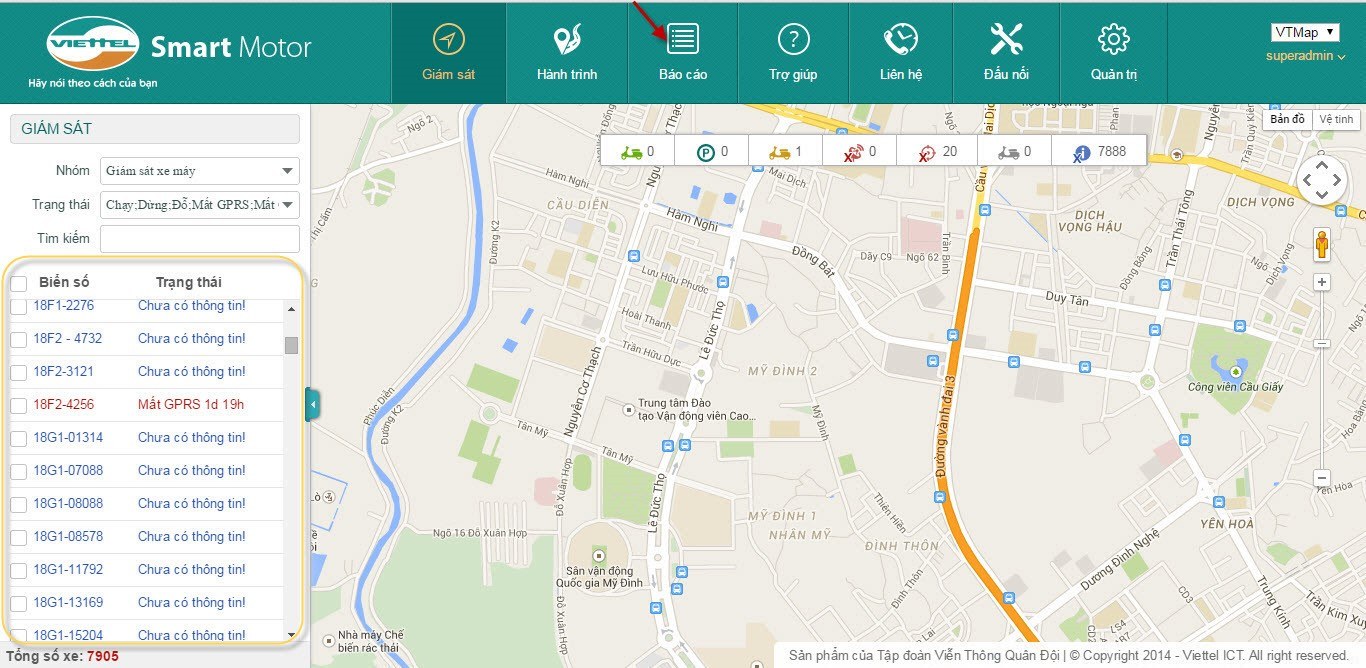Viewport: 1366px width, 668px height.
Task: Switch to Giám sát monitoring tab
Action: [x=448, y=52]
